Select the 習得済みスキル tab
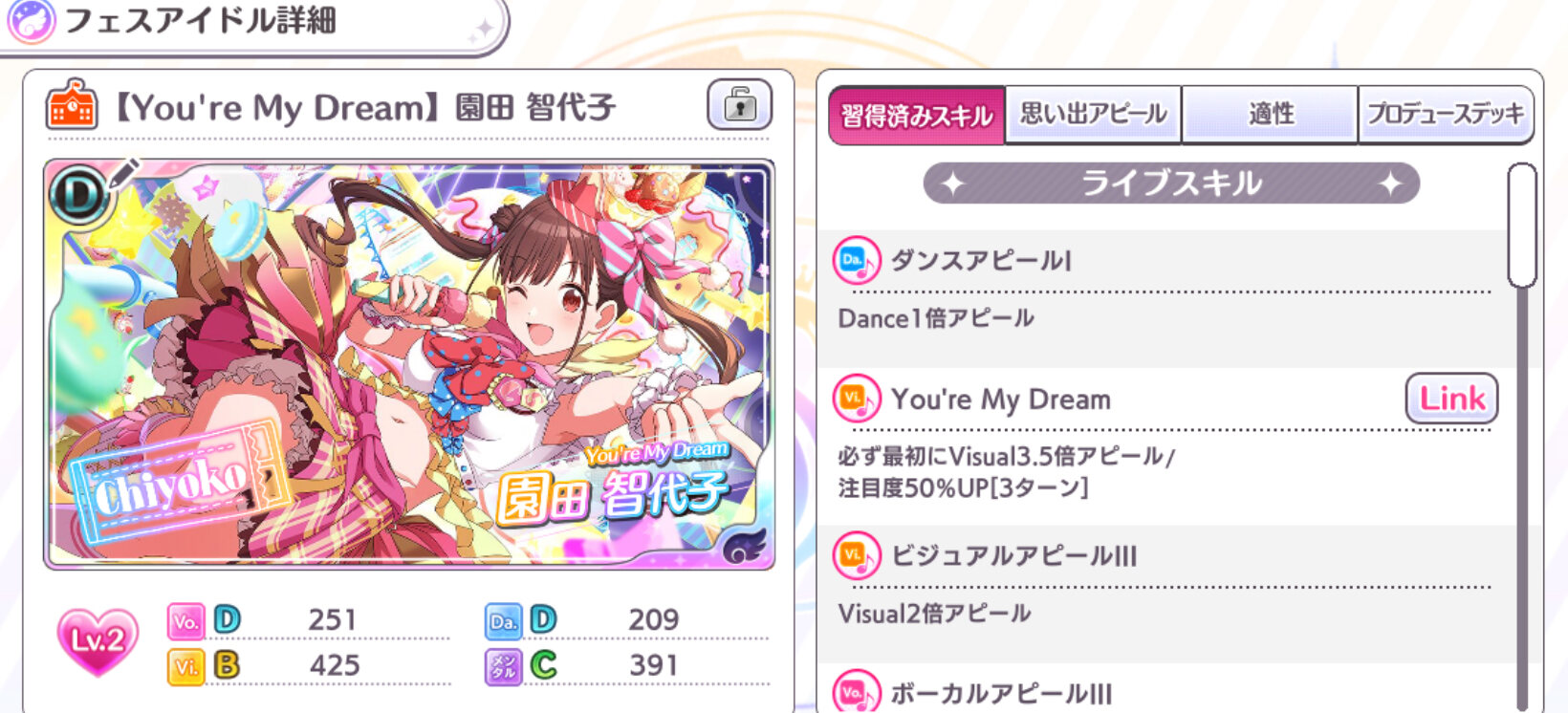 pyautogui.click(x=917, y=115)
